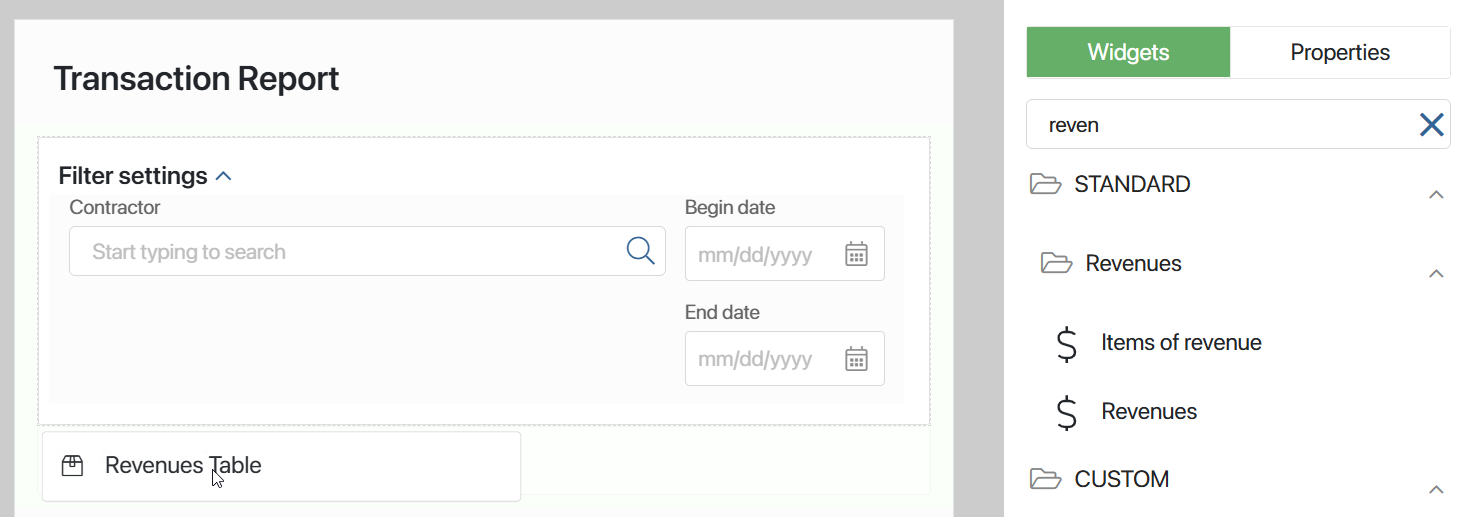The width and height of the screenshot is (1467, 517).
Task: Click the Revenues folder icon
Action: click(x=1056, y=263)
